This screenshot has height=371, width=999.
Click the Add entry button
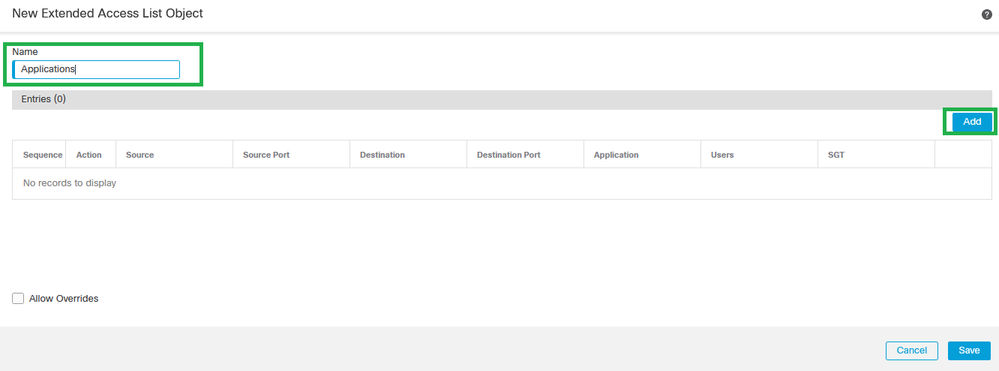[x=972, y=122]
